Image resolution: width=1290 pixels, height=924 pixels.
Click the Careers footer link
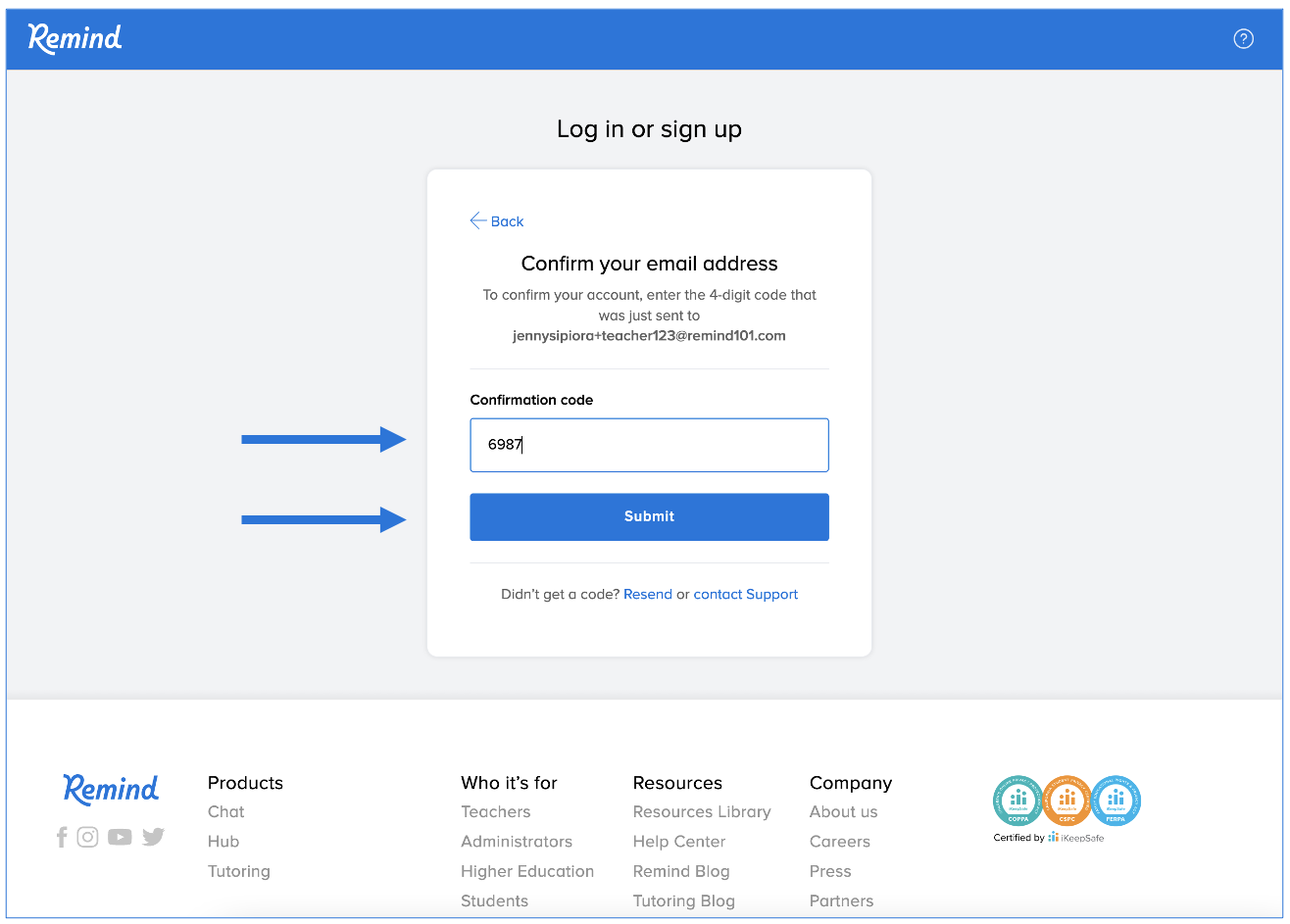tap(839, 842)
